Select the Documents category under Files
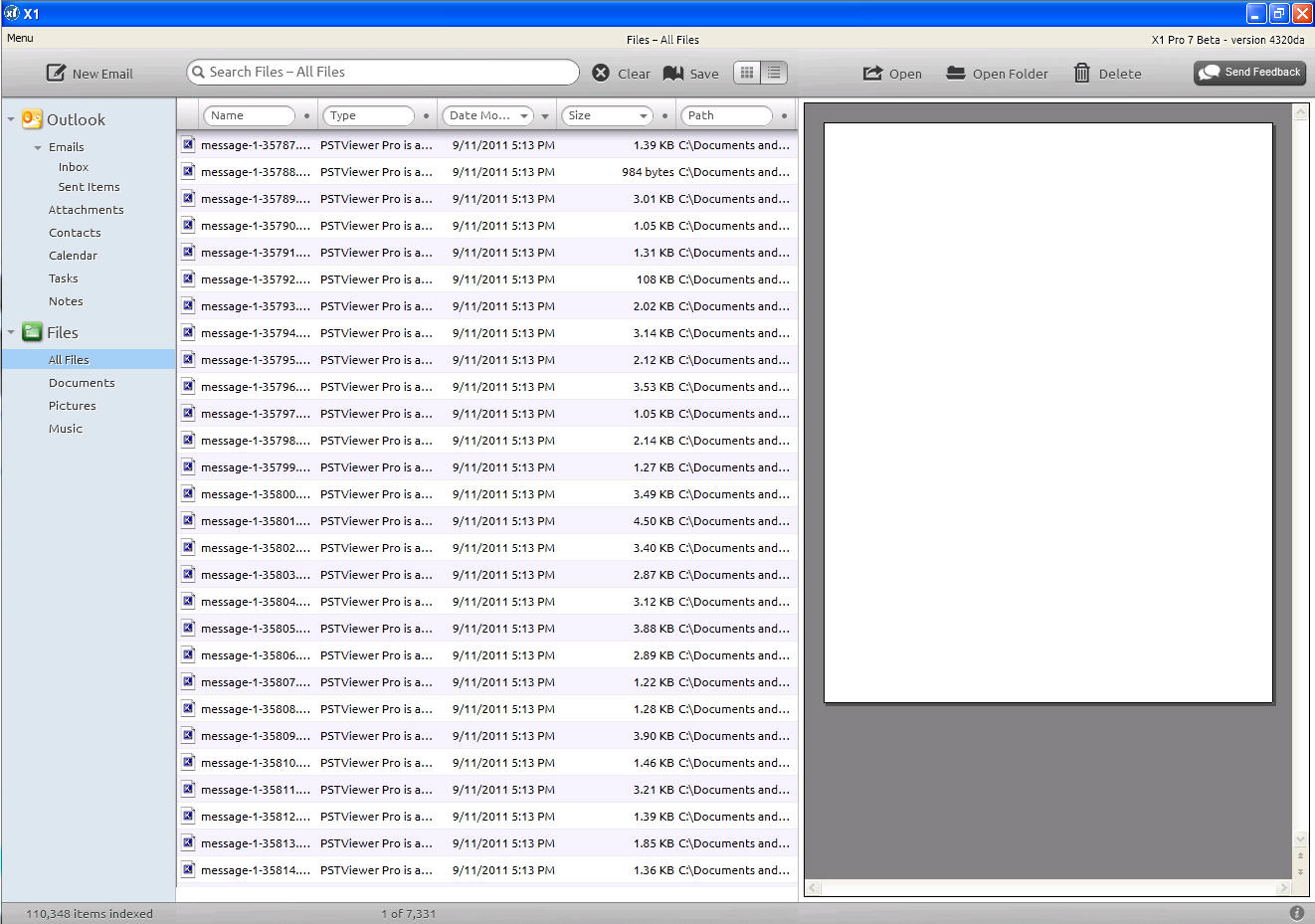The height and width of the screenshot is (924, 1315). [82, 383]
